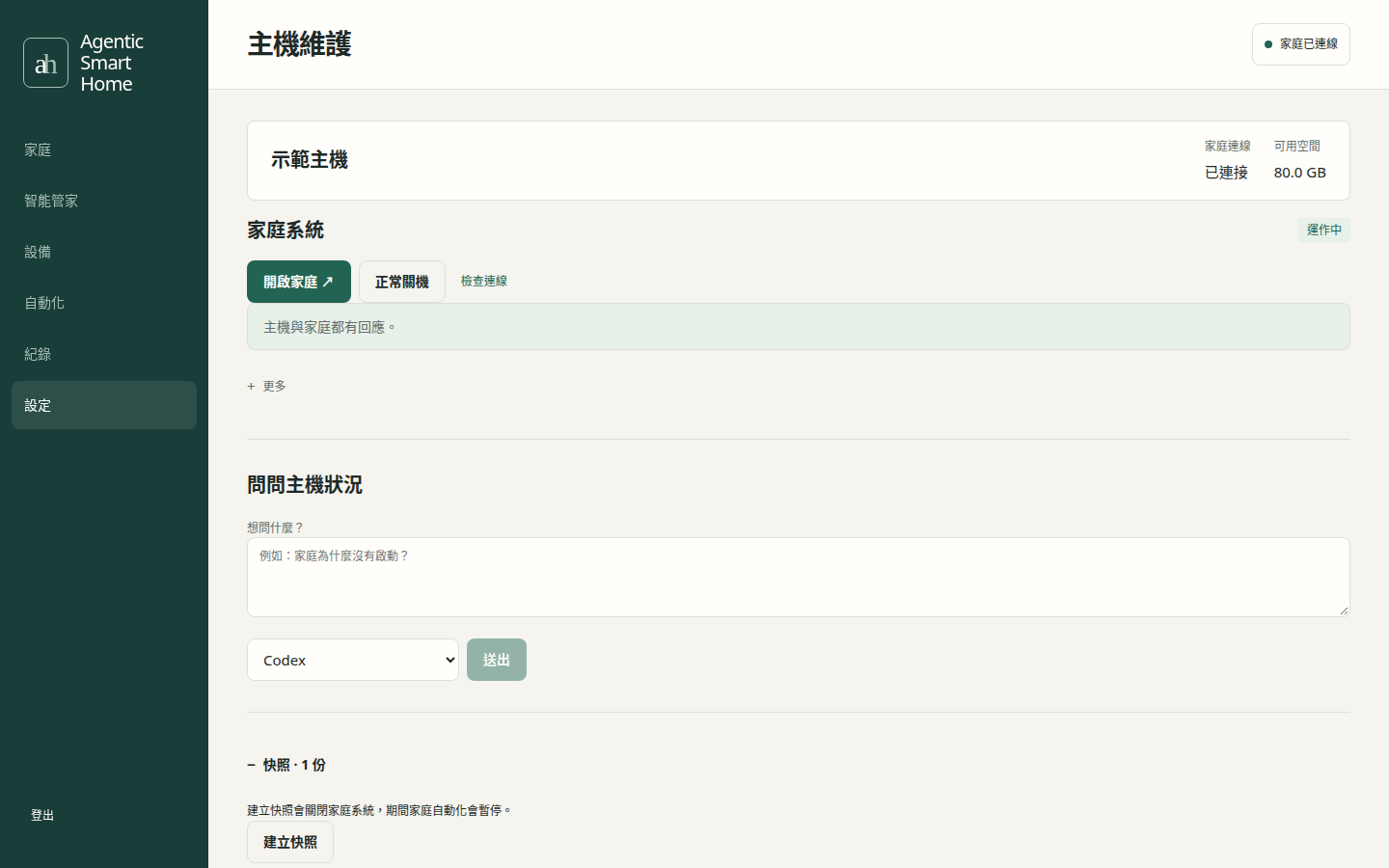Go to 智能管家 in the sidebar
This screenshot has width=1389, height=868.
[x=104, y=201]
